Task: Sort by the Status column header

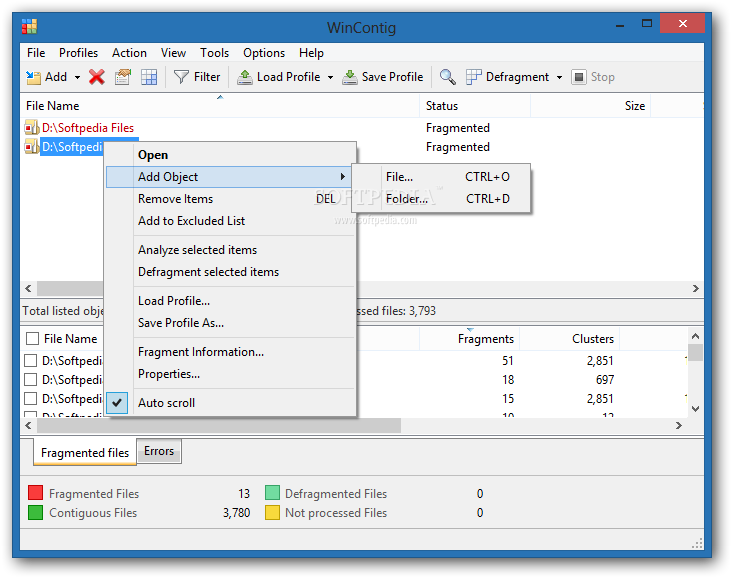Action: [x=475, y=106]
